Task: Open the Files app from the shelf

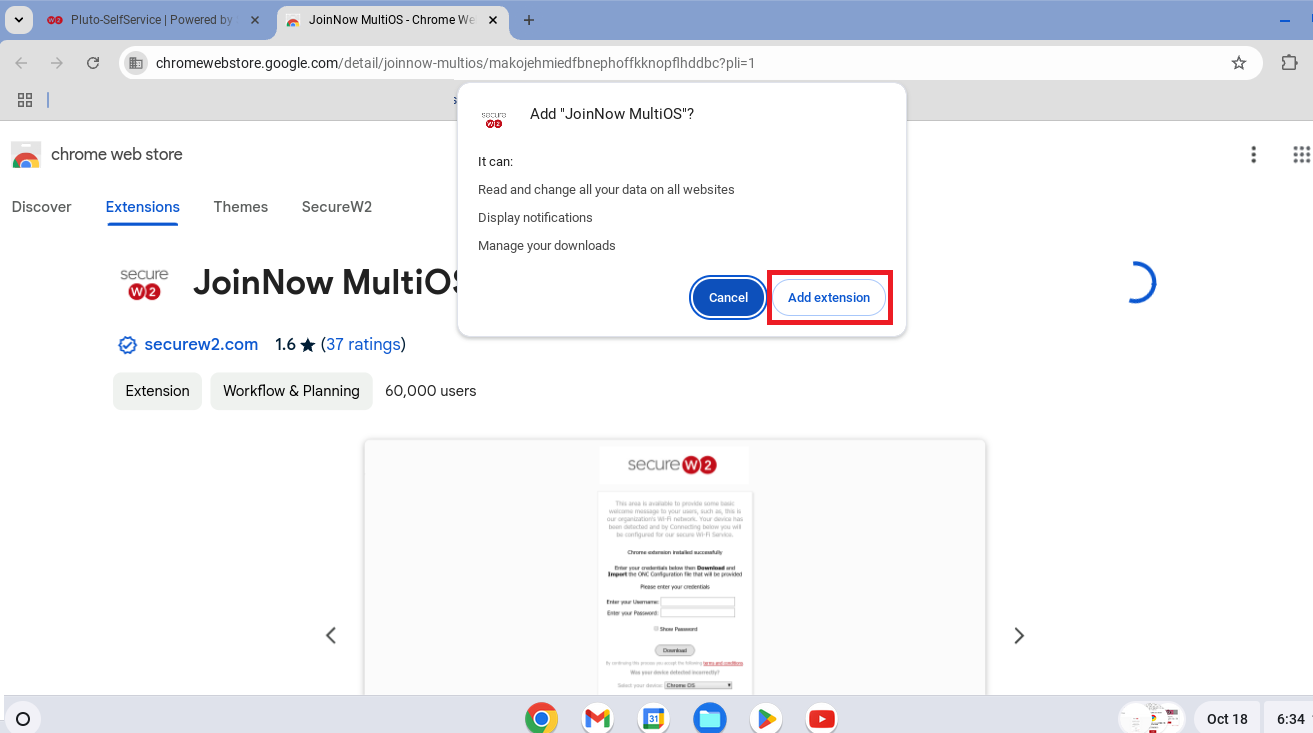Action: tap(709, 718)
